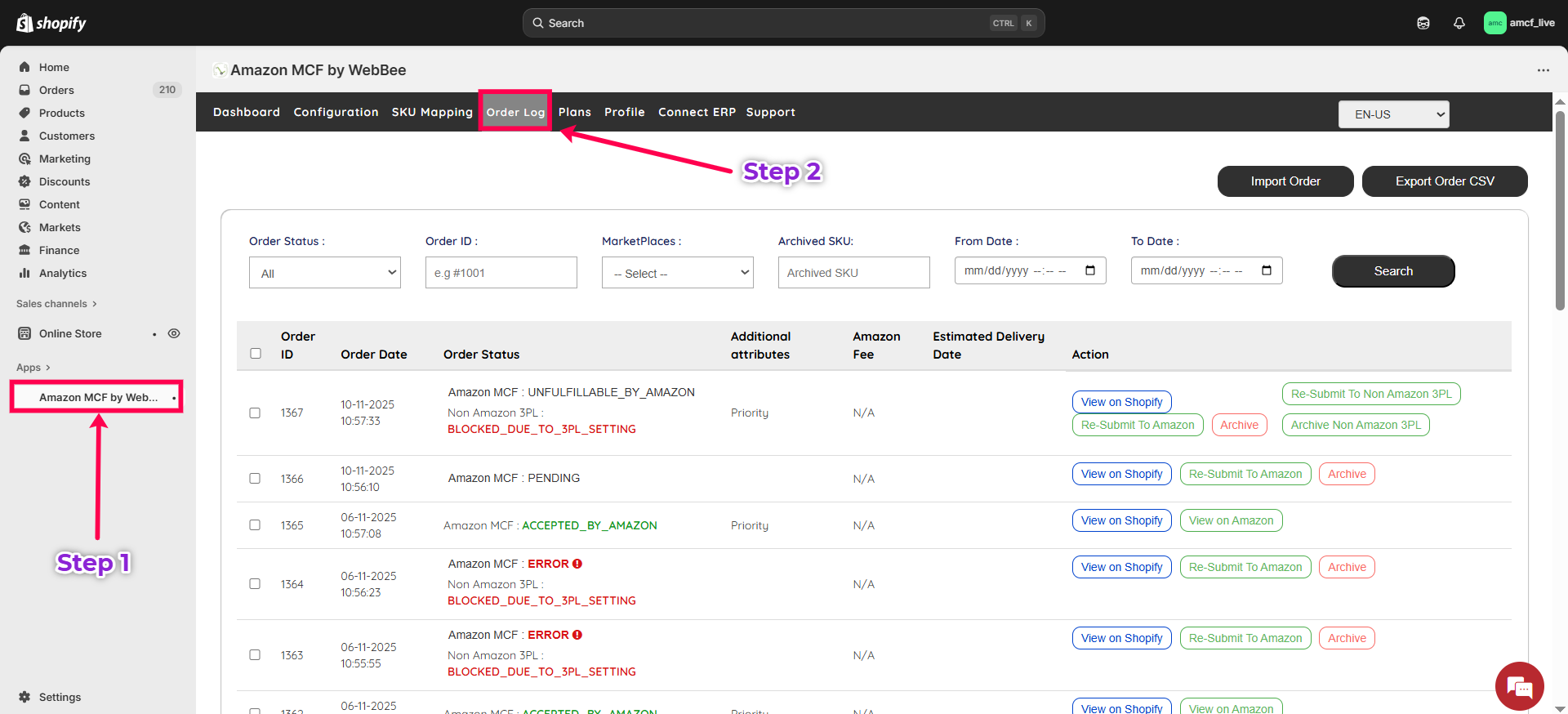Click the Order ID input field
Image resolution: width=1568 pixels, height=714 pixels.
point(501,273)
